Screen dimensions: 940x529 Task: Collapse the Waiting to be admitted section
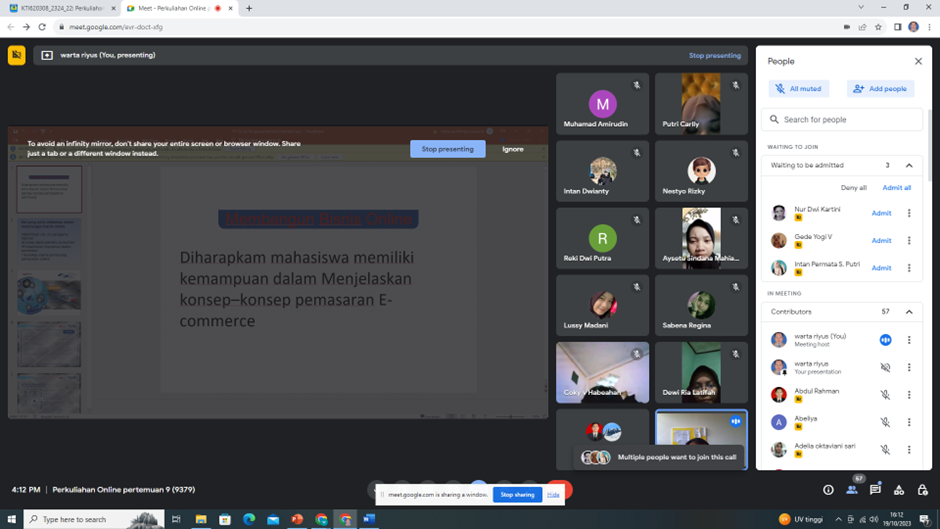(x=909, y=165)
